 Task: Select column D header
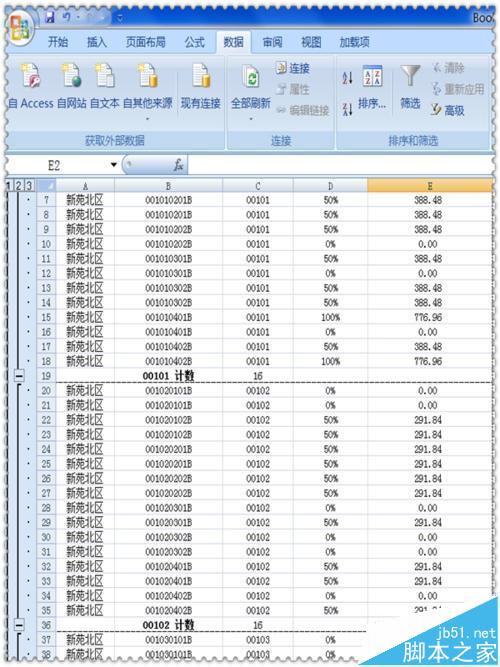coord(330,185)
